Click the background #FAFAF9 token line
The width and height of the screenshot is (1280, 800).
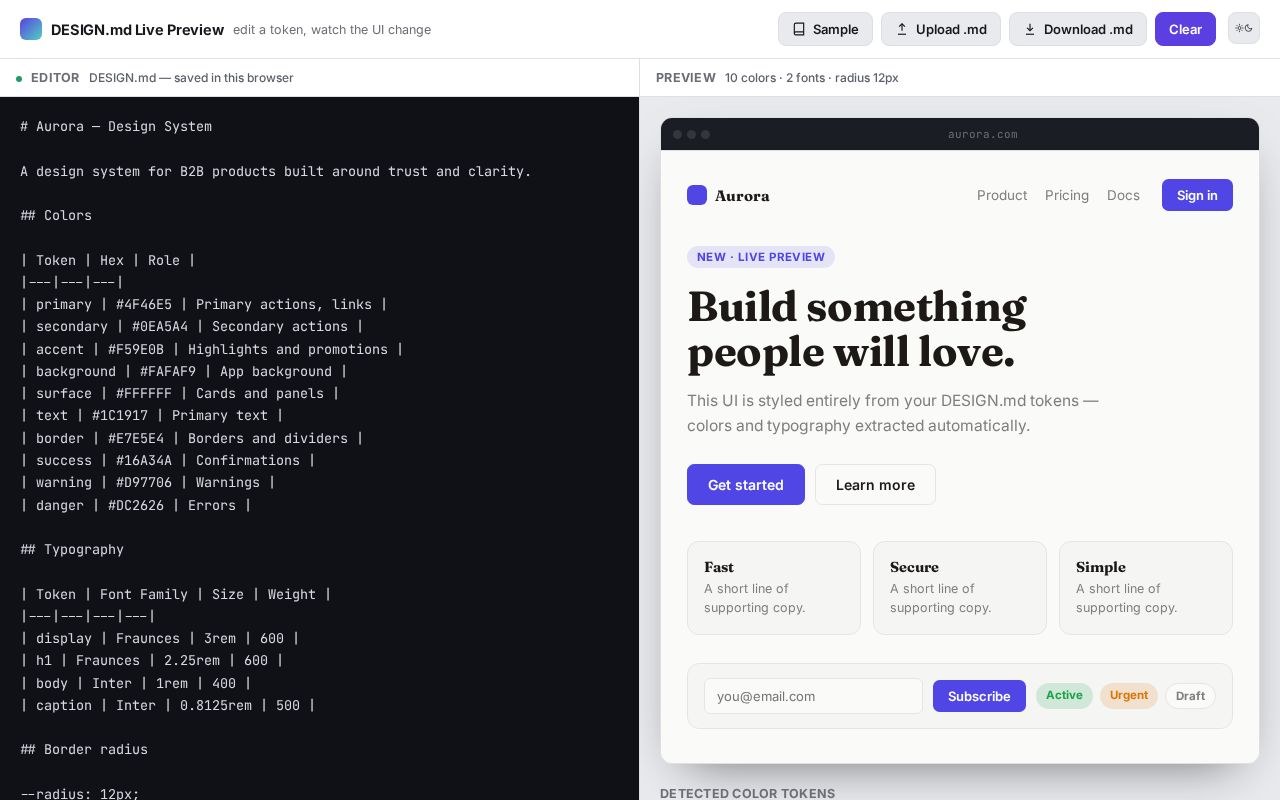click(x=184, y=371)
